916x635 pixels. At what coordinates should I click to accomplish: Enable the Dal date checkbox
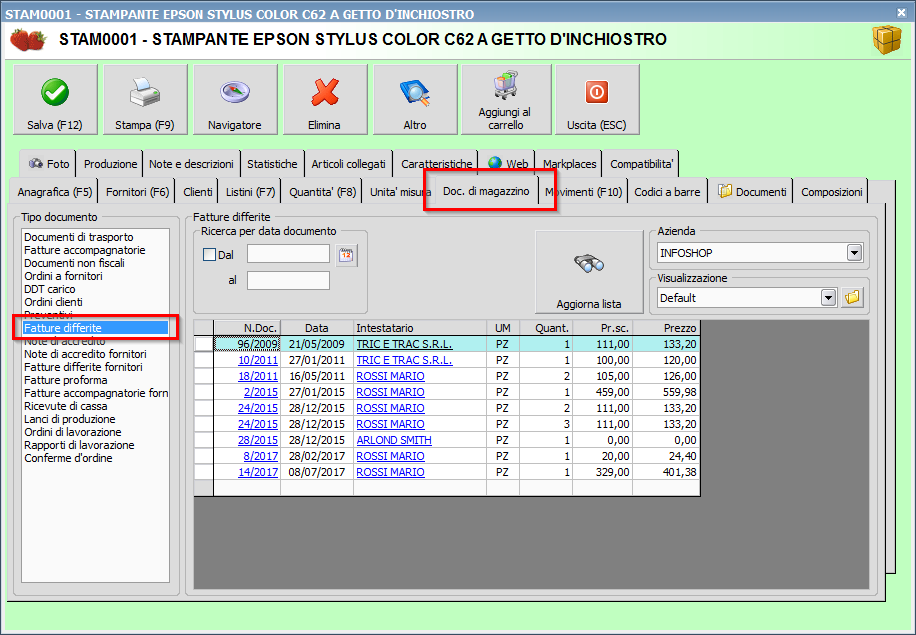209,255
